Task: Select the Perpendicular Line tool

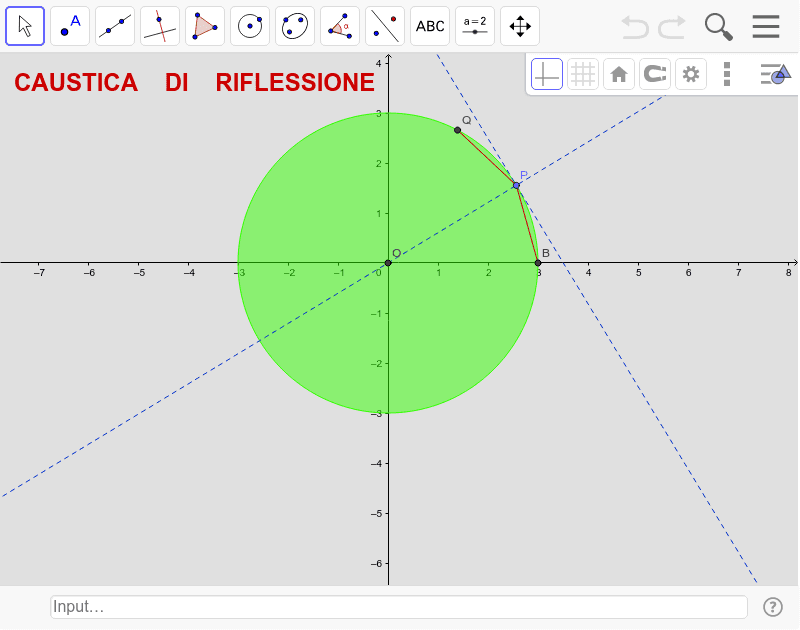Action: pyautogui.click(x=160, y=26)
